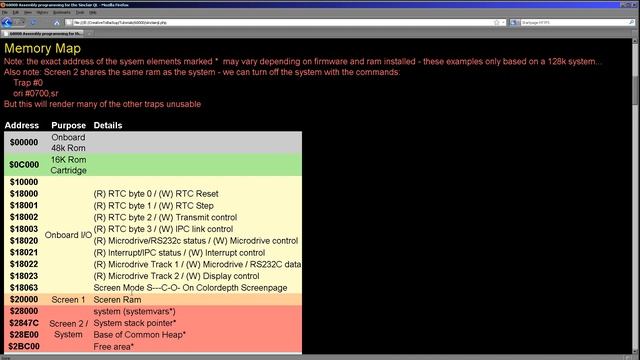Click RTC byte 0 / RTC Reset detail
640x360 pixels.
tap(156, 194)
